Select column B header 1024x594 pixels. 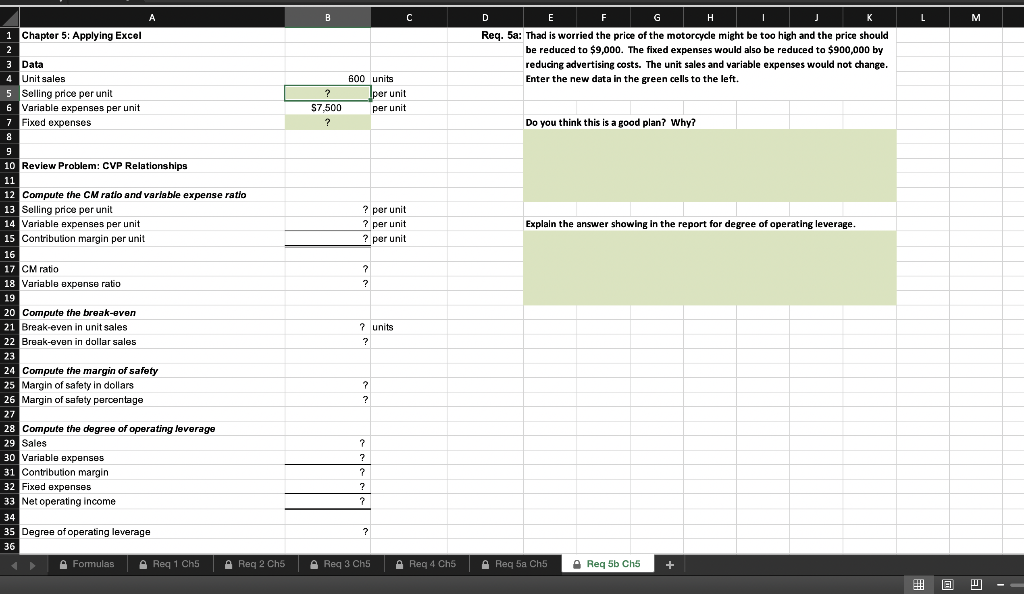(327, 17)
